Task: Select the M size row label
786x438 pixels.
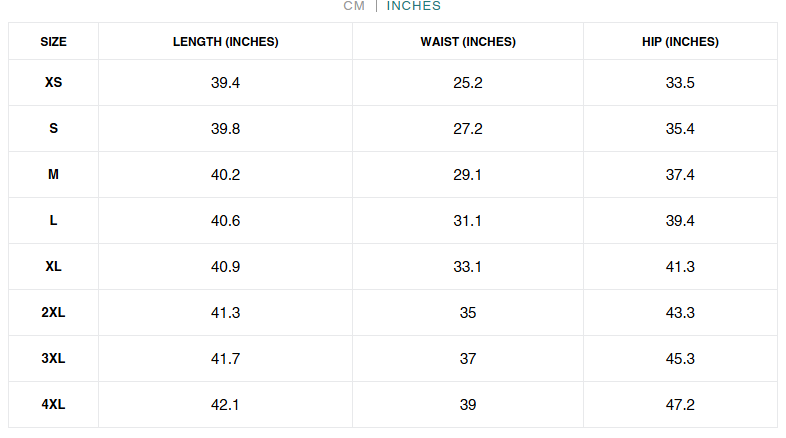Action: tap(54, 174)
